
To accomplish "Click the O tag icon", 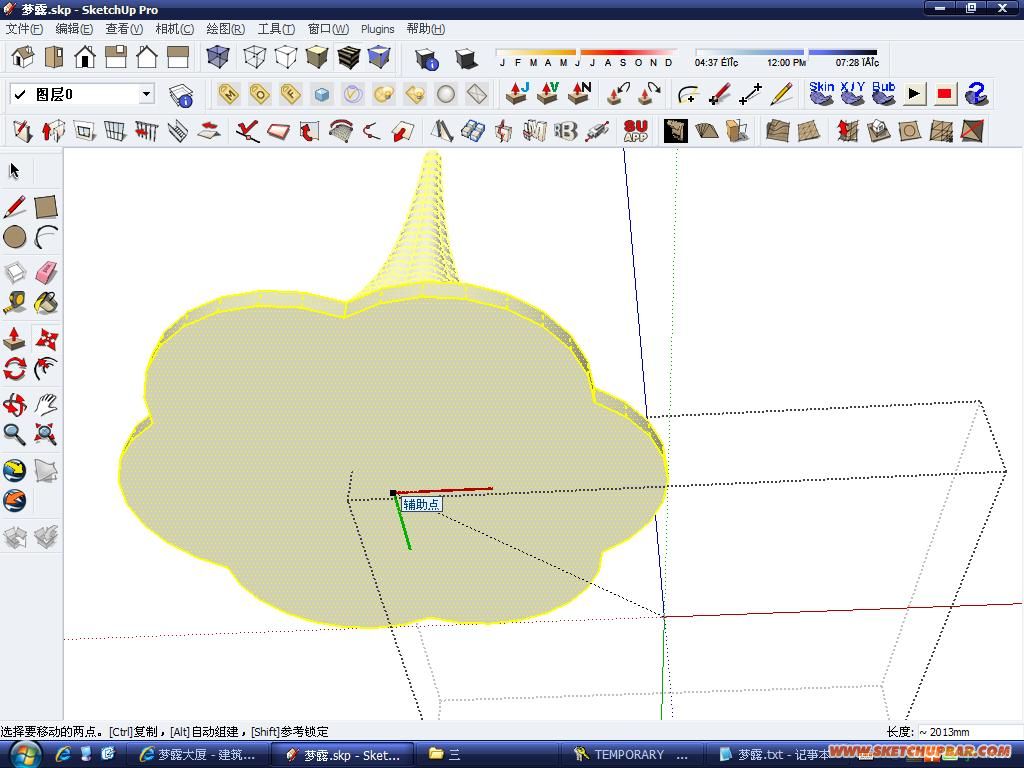I will (259, 95).
